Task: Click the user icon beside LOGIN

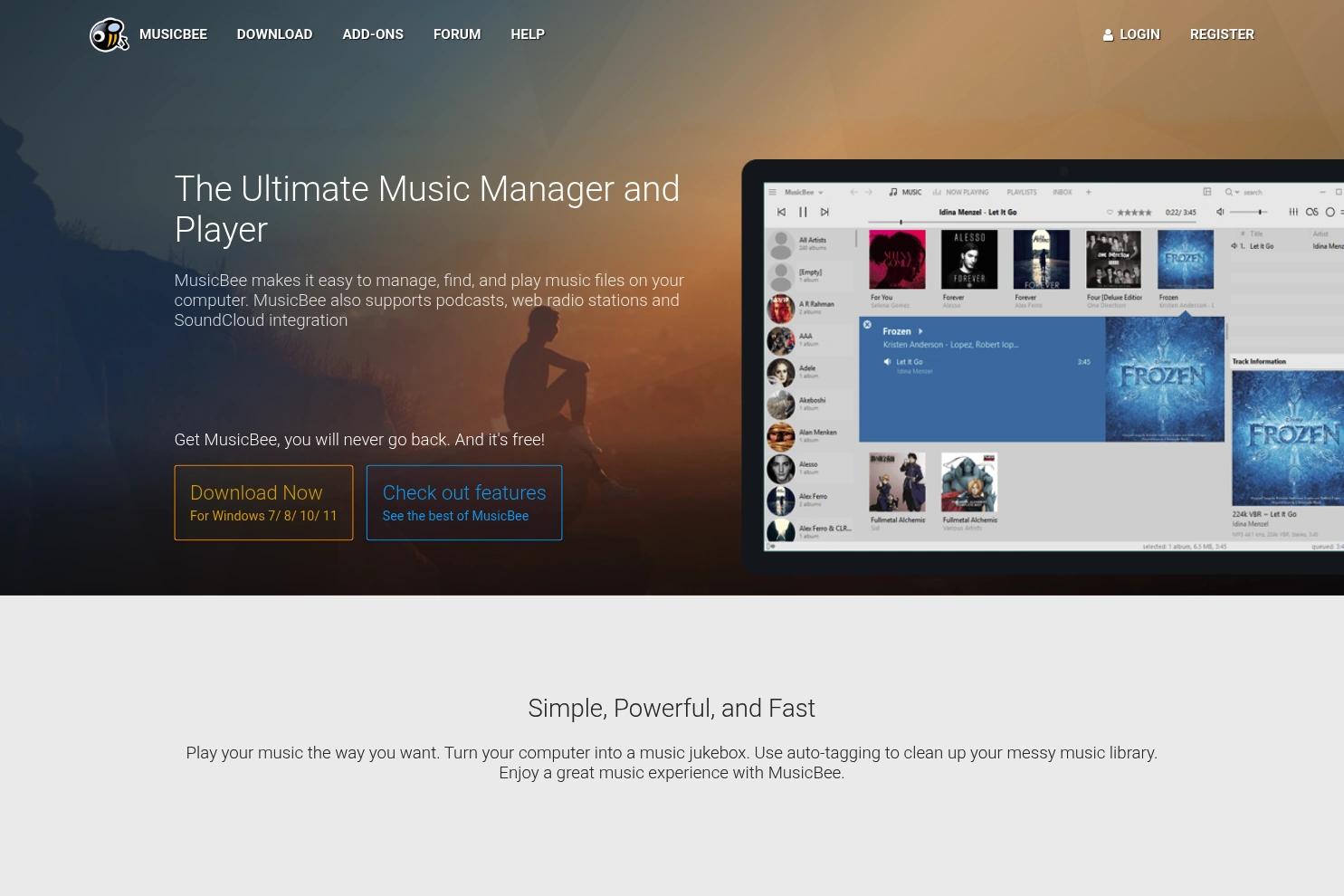Action: coord(1108,34)
